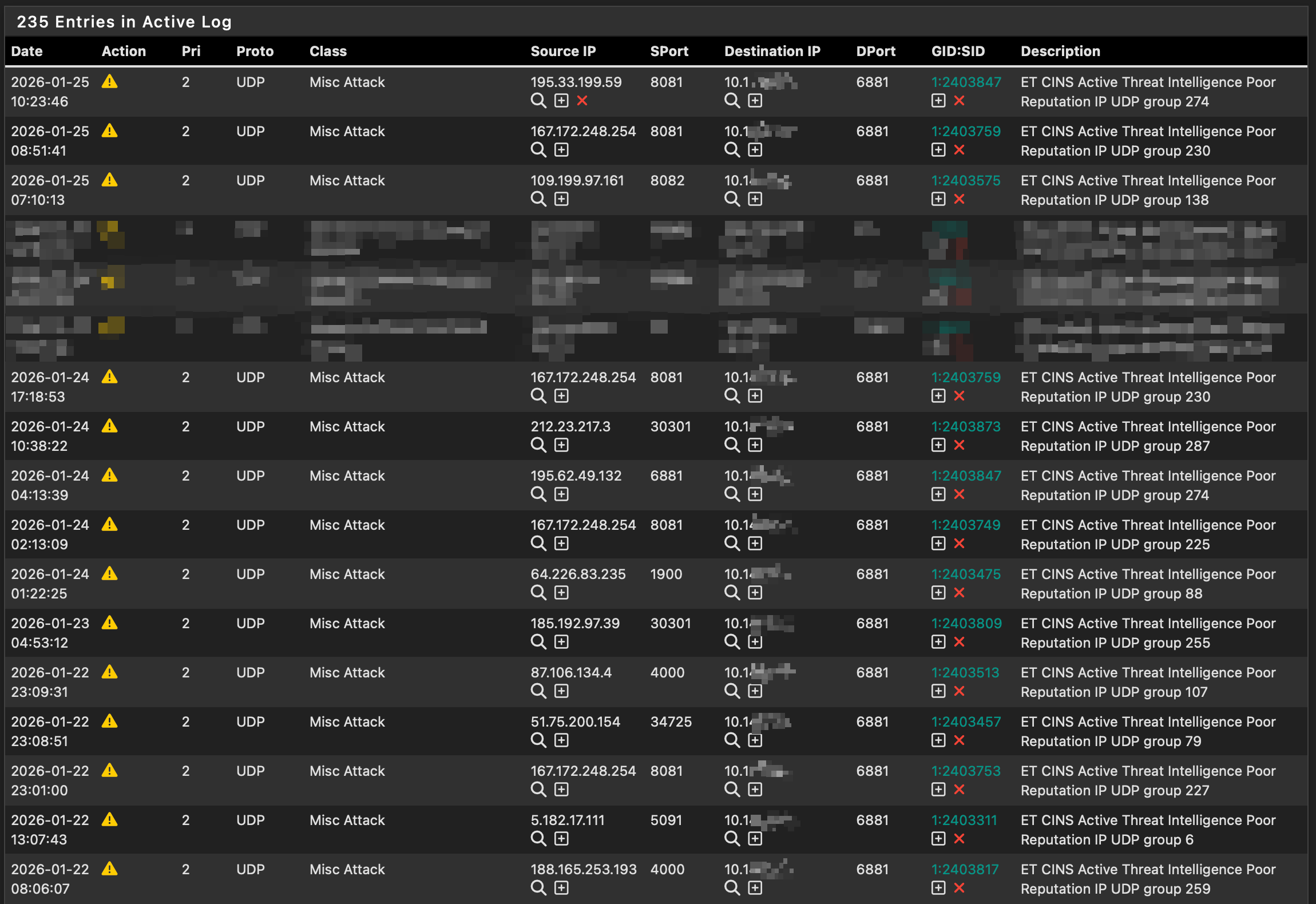The image size is (1316, 904).
Task: Look up source IP 188.165.253.193 with magnifier
Action: [x=538, y=888]
